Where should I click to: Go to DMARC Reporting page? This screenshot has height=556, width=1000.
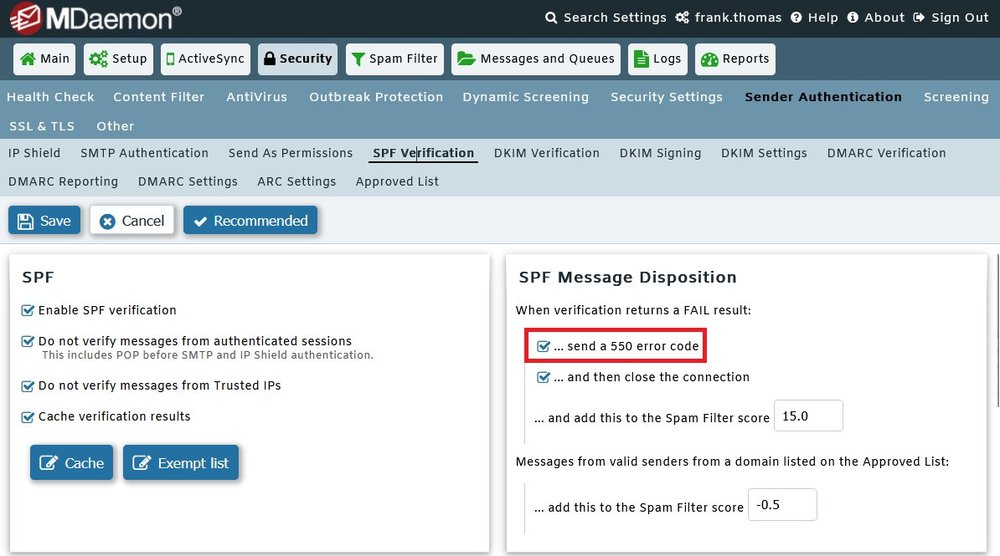(x=63, y=182)
